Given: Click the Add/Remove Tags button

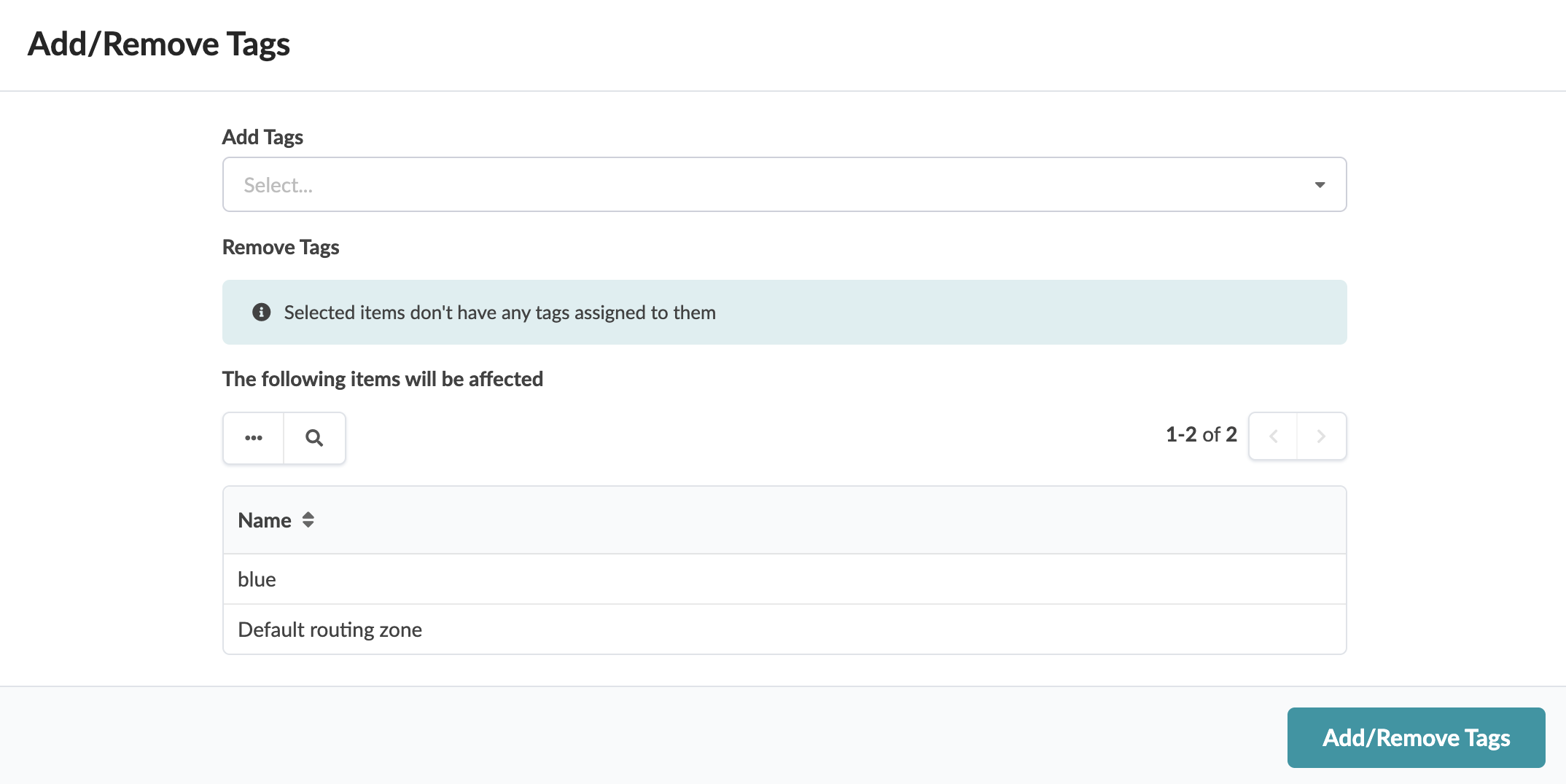Looking at the screenshot, I should pos(1415,737).
